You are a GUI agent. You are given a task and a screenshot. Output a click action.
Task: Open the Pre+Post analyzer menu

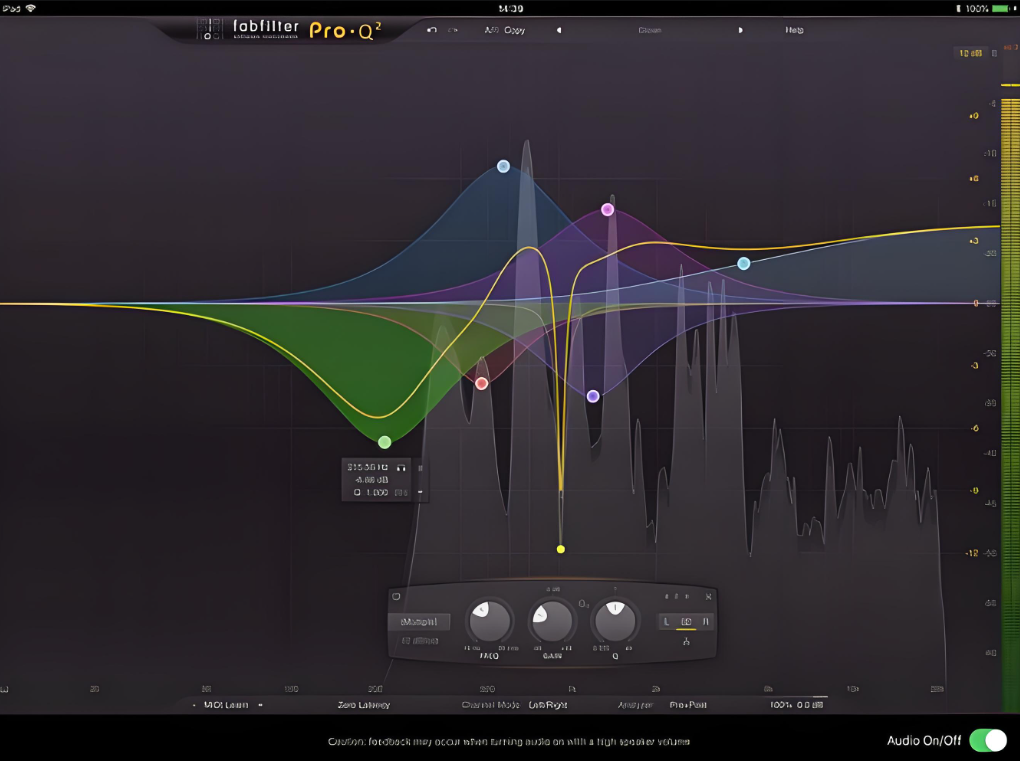coord(688,705)
